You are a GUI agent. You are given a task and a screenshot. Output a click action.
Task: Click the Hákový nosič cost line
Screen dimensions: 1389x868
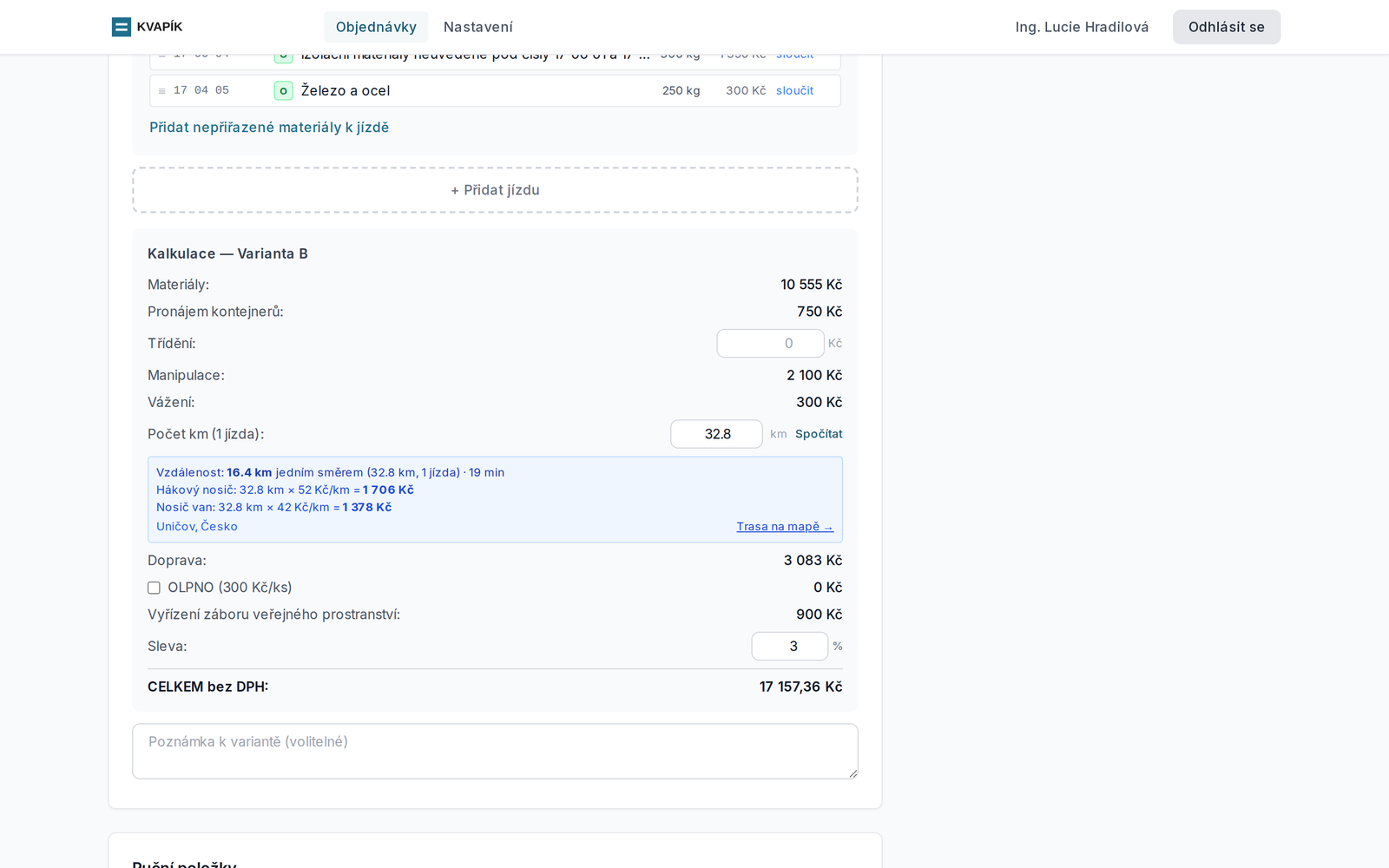point(285,490)
